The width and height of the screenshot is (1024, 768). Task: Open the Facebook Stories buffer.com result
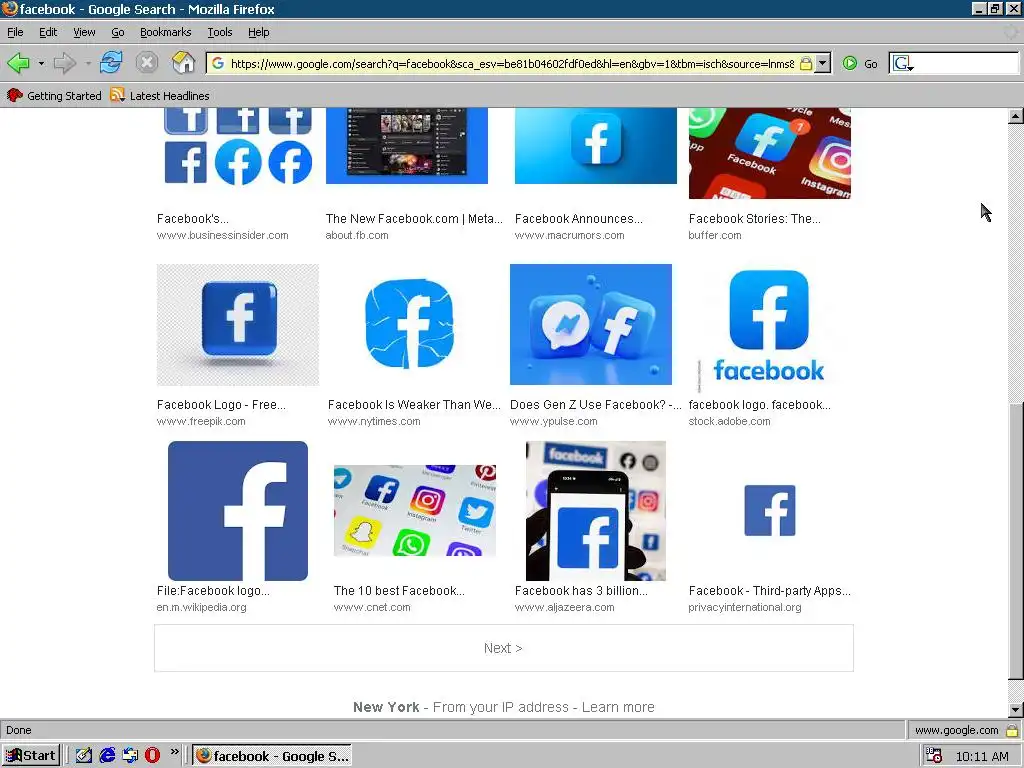click(x=754, y=219)
